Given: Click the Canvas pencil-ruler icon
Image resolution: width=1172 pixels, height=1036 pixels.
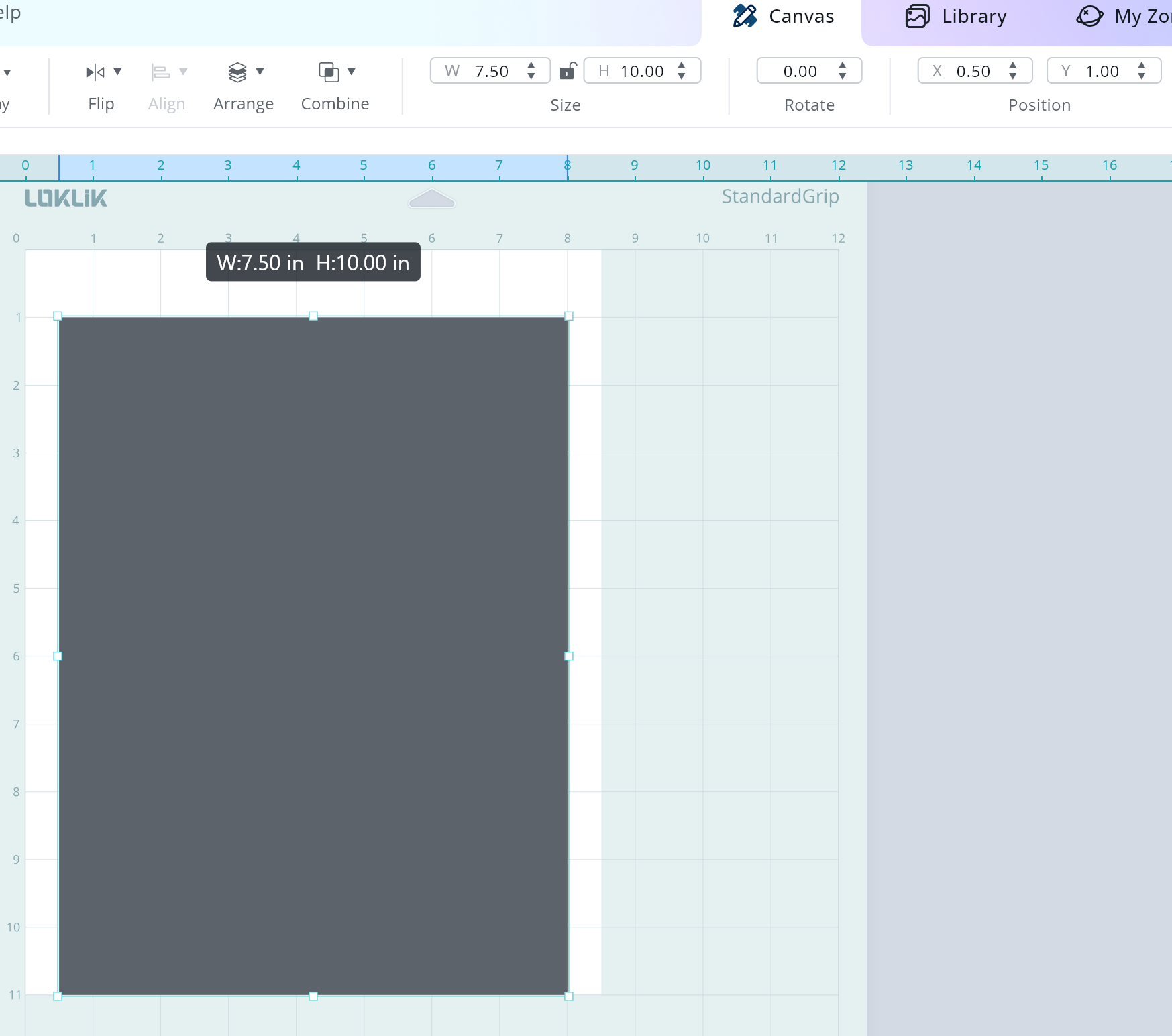Looking at the screenshot, I should pos(745,16).
